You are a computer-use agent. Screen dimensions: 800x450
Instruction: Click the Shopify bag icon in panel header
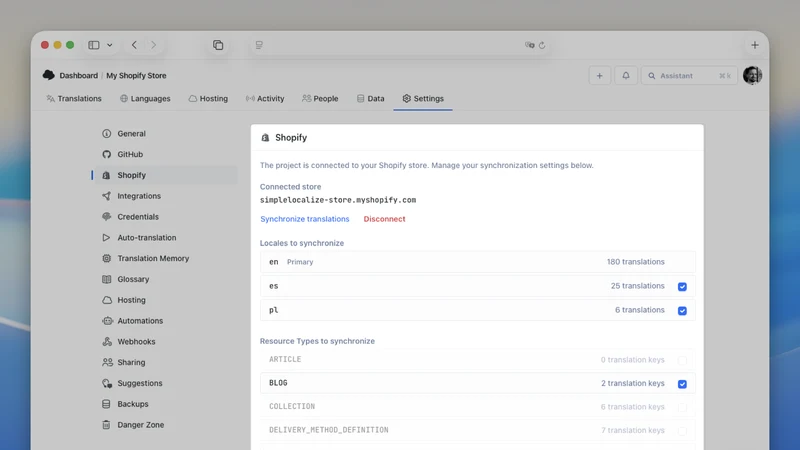pyautogui.click(x=265, y=138)
